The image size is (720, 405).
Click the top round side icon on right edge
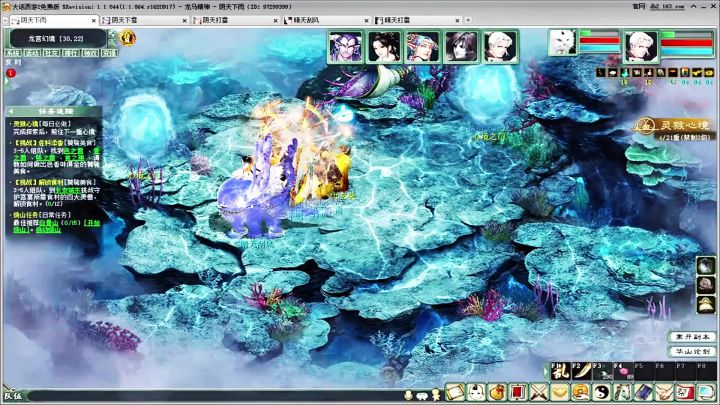[706, 265]
